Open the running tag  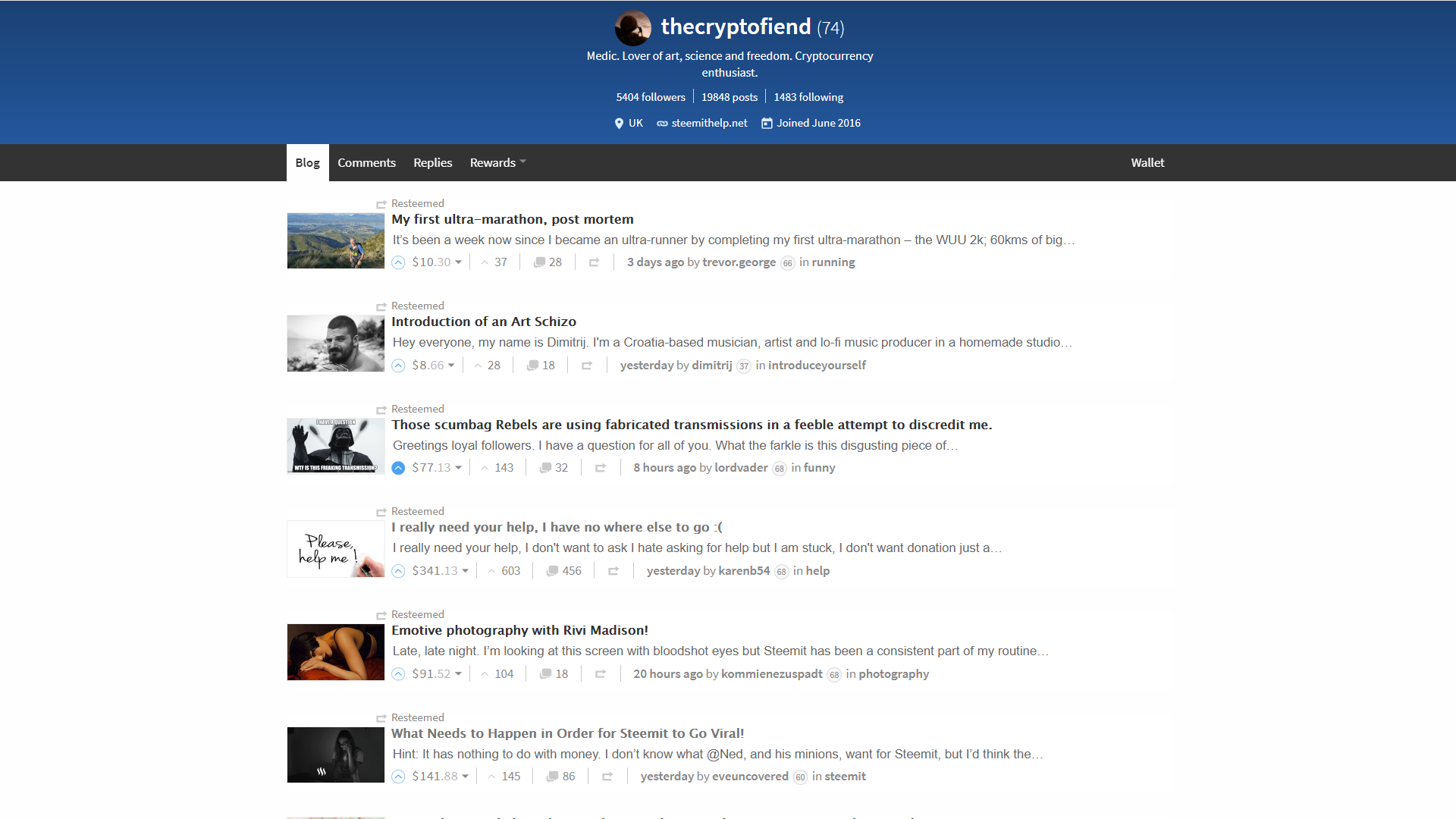pos(833,262)
